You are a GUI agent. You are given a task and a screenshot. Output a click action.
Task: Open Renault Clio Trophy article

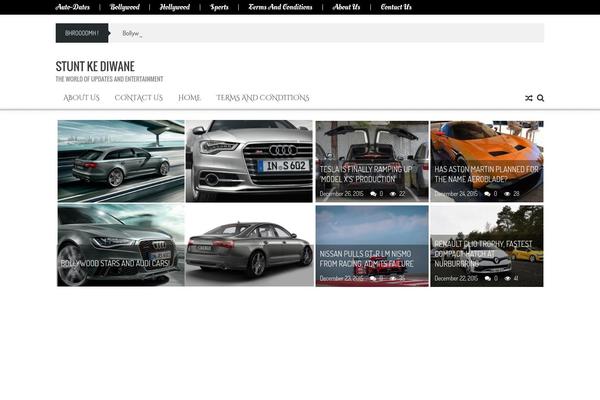pos(483,253)
